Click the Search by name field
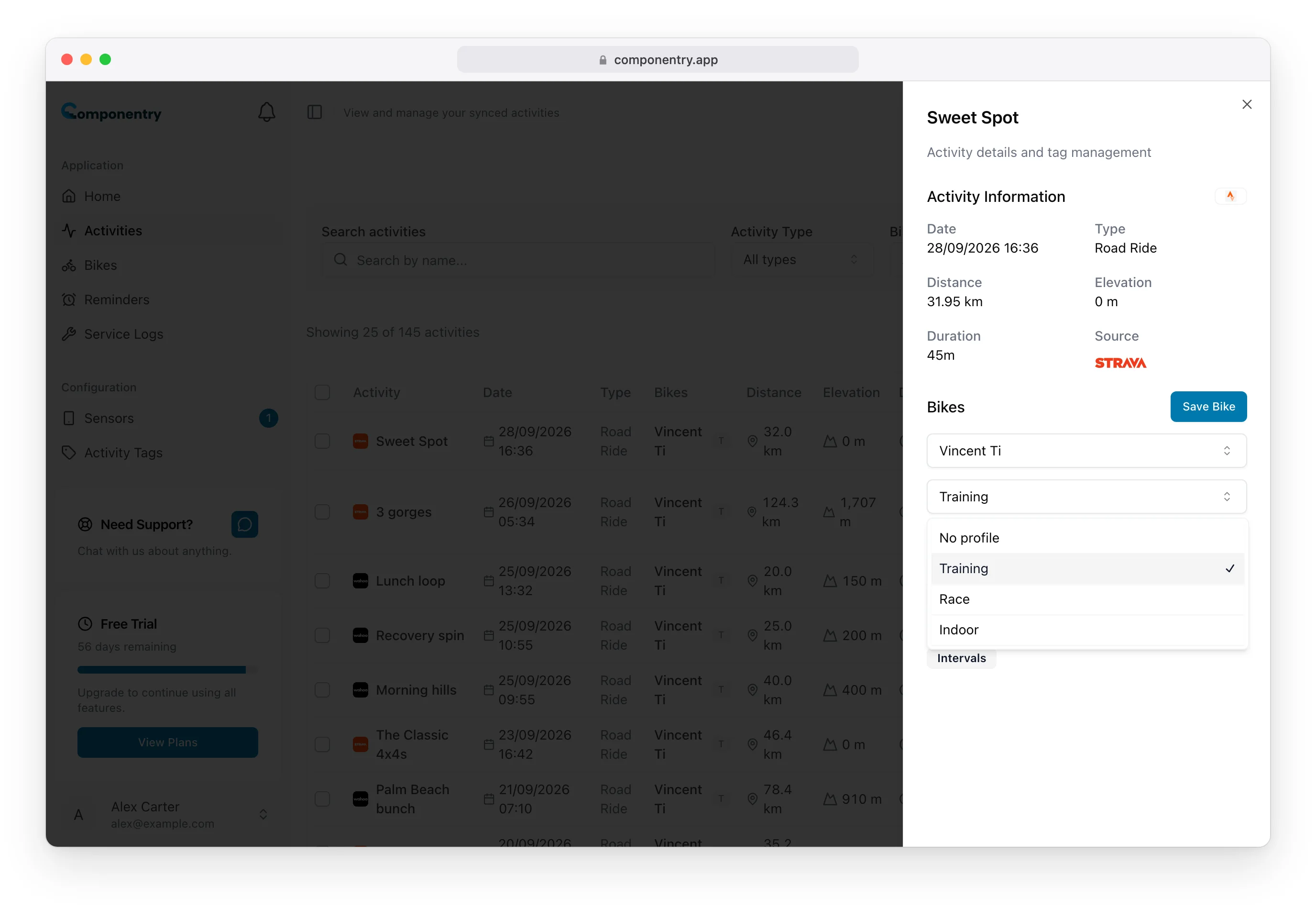Image resolution: width=1316 pixels, height=908 pixels. 517,259
